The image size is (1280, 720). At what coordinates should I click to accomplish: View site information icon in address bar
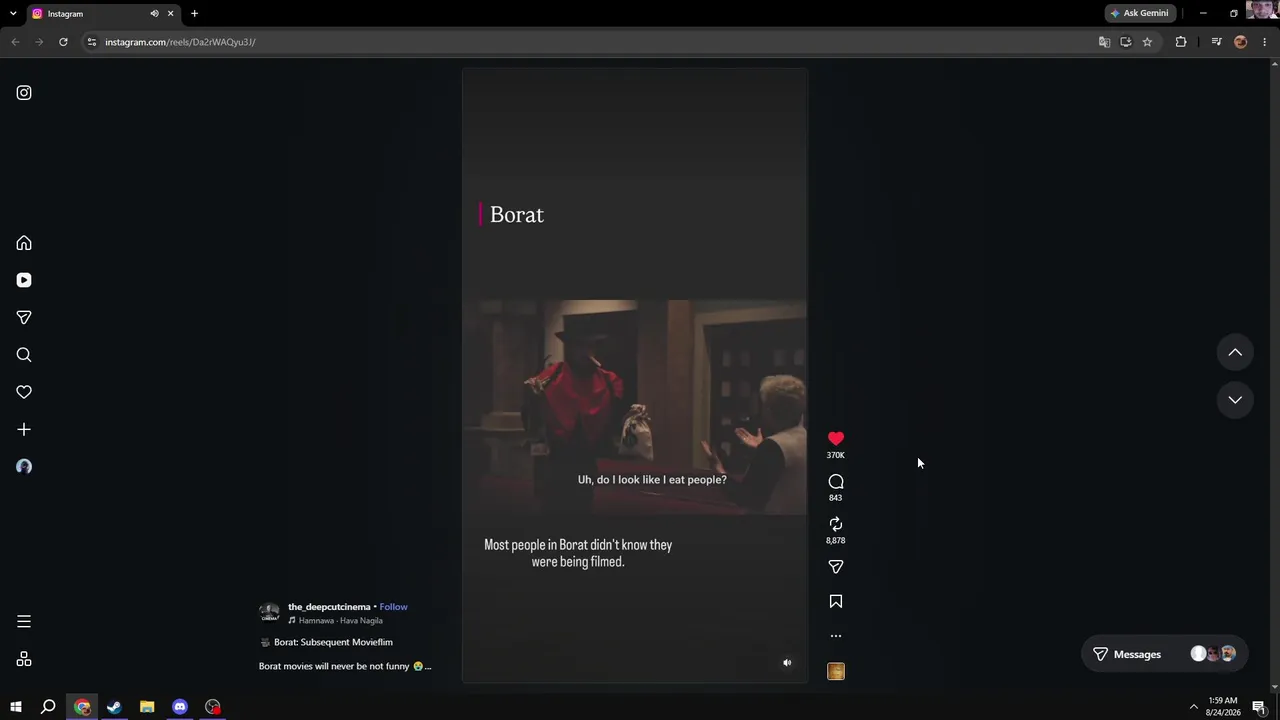tap(91, 42)
